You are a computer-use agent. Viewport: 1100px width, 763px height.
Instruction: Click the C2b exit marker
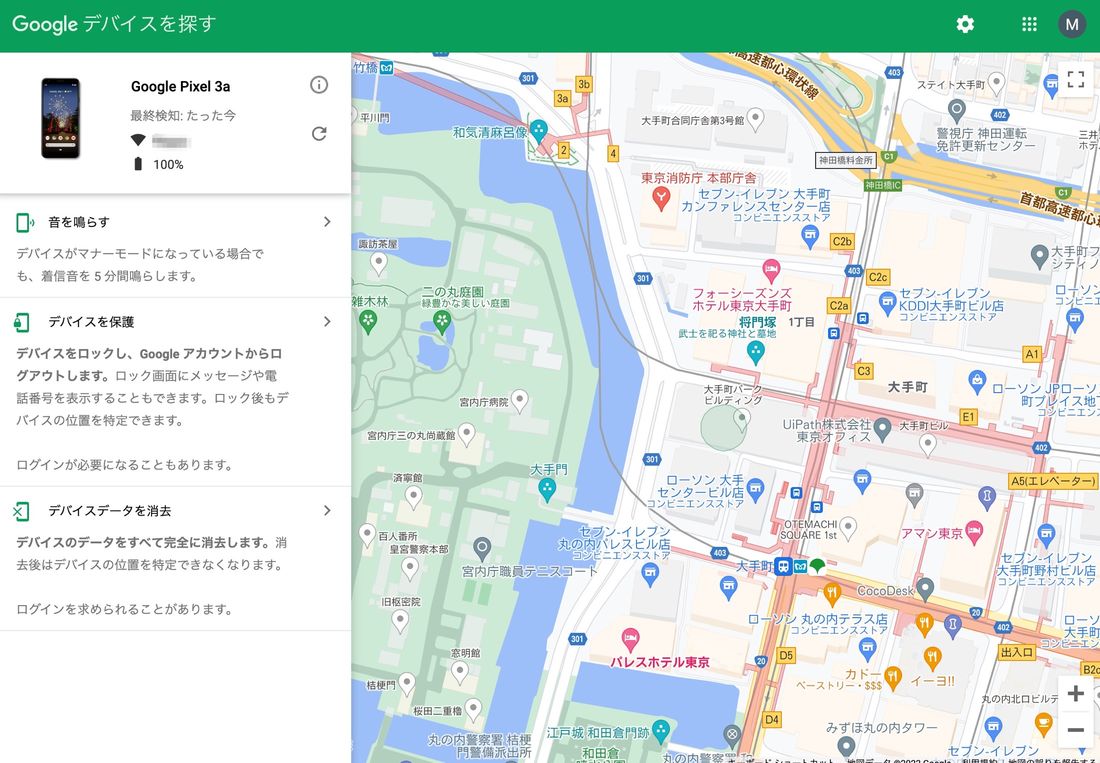[842, 241]
